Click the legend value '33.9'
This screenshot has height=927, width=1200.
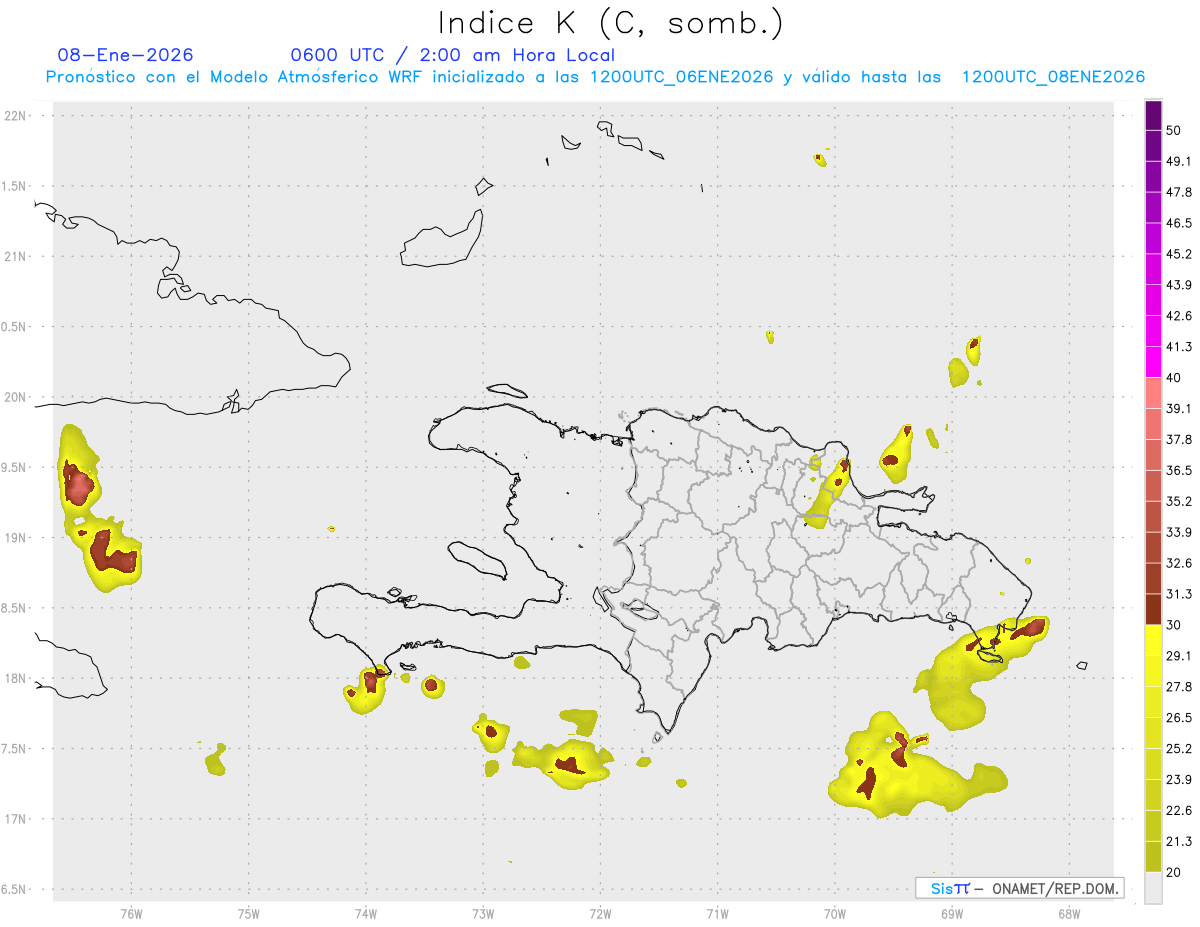click(x=1179, y=532)
